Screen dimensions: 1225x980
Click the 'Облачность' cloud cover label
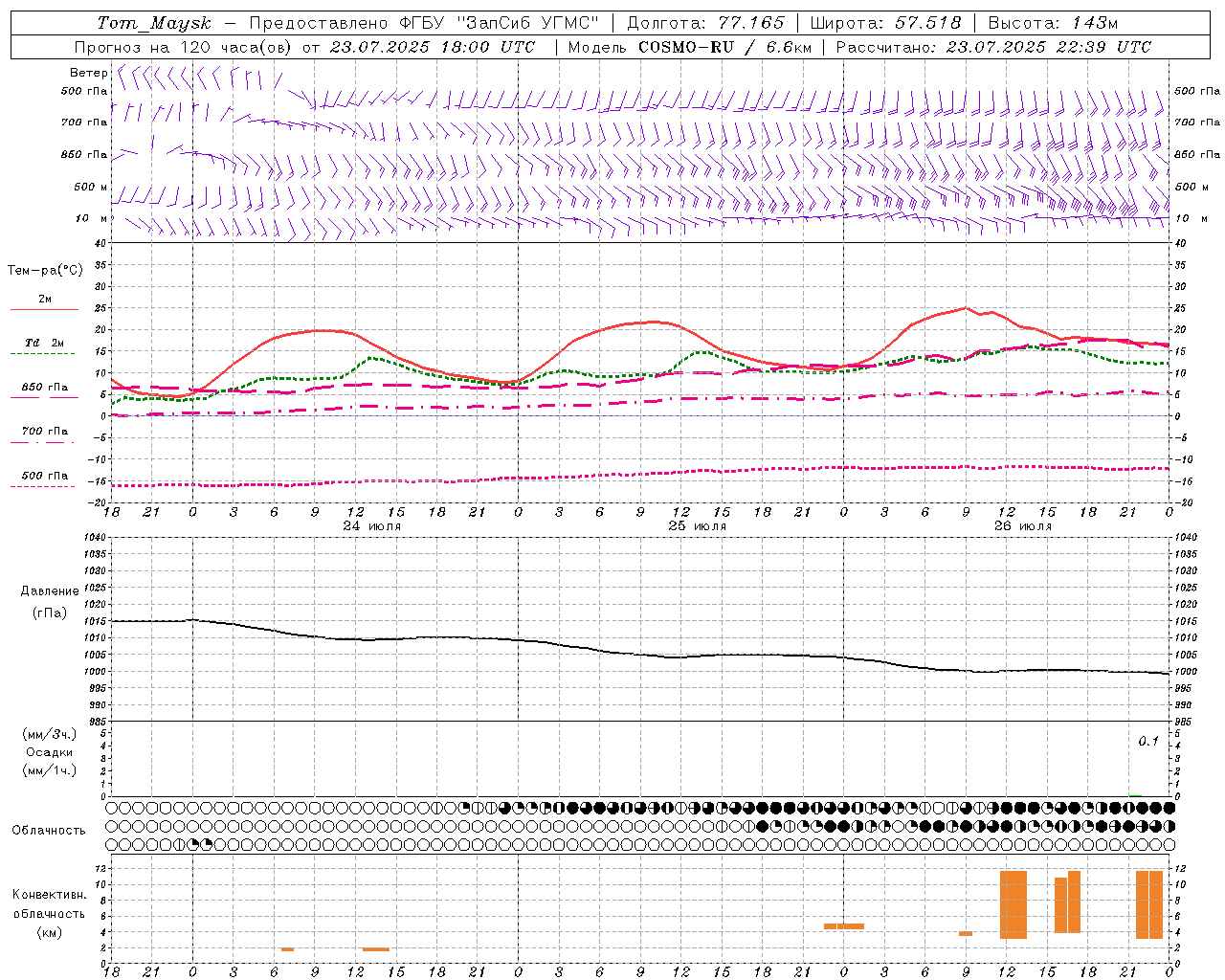(x=49, y=830)
